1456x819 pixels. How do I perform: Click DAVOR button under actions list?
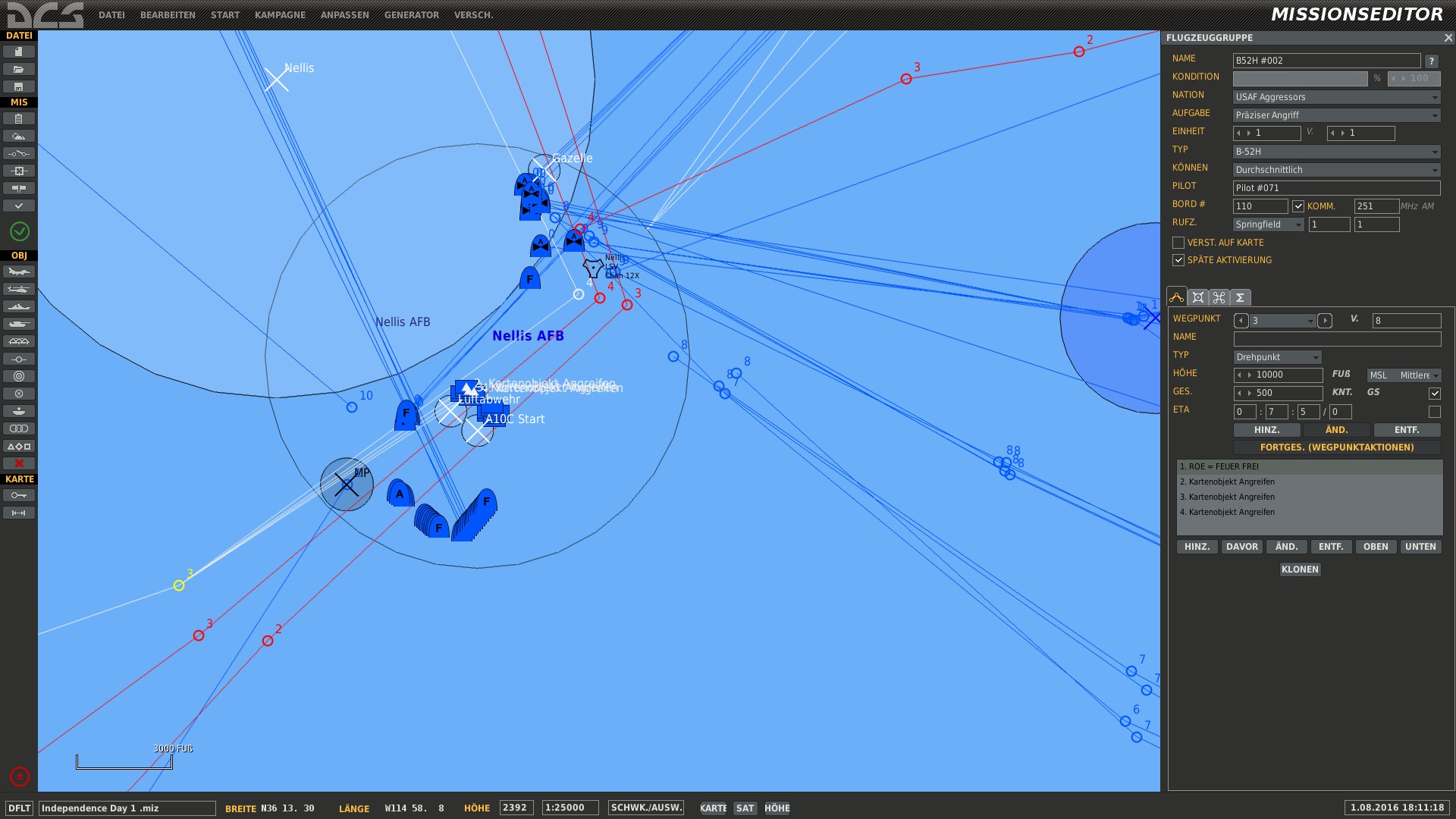[x=1242, y=547]
